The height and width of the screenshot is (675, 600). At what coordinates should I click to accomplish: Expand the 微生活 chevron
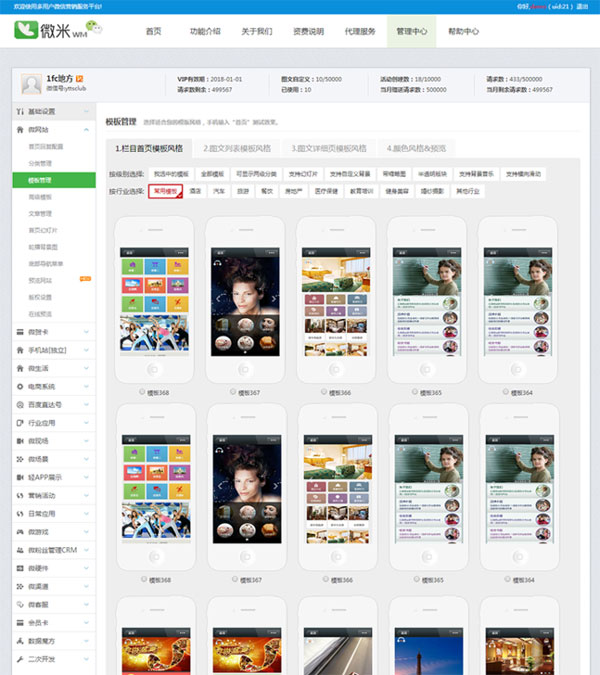pos(86,368)
